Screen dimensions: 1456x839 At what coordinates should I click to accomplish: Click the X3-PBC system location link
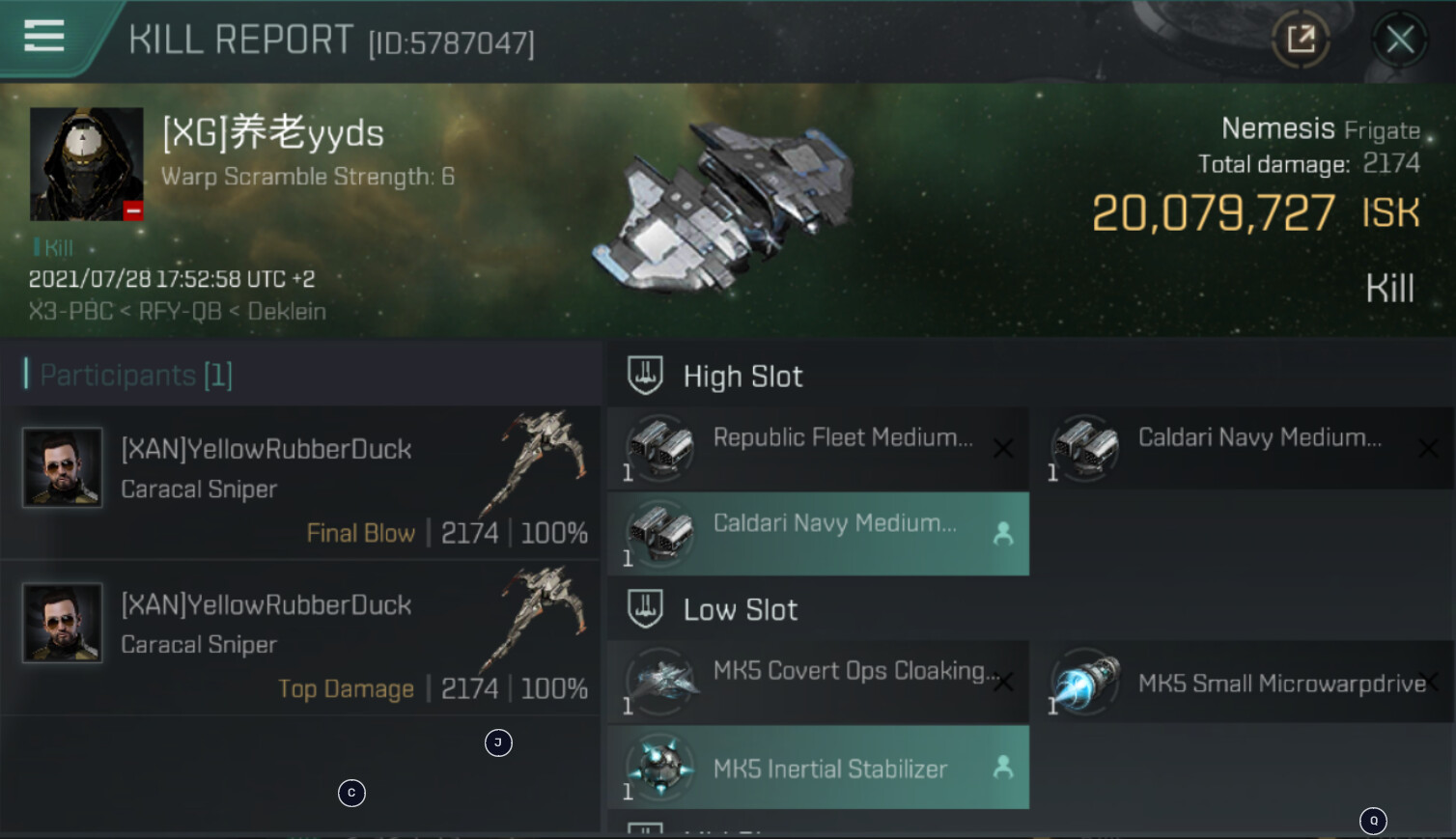[x=70, y=311]
